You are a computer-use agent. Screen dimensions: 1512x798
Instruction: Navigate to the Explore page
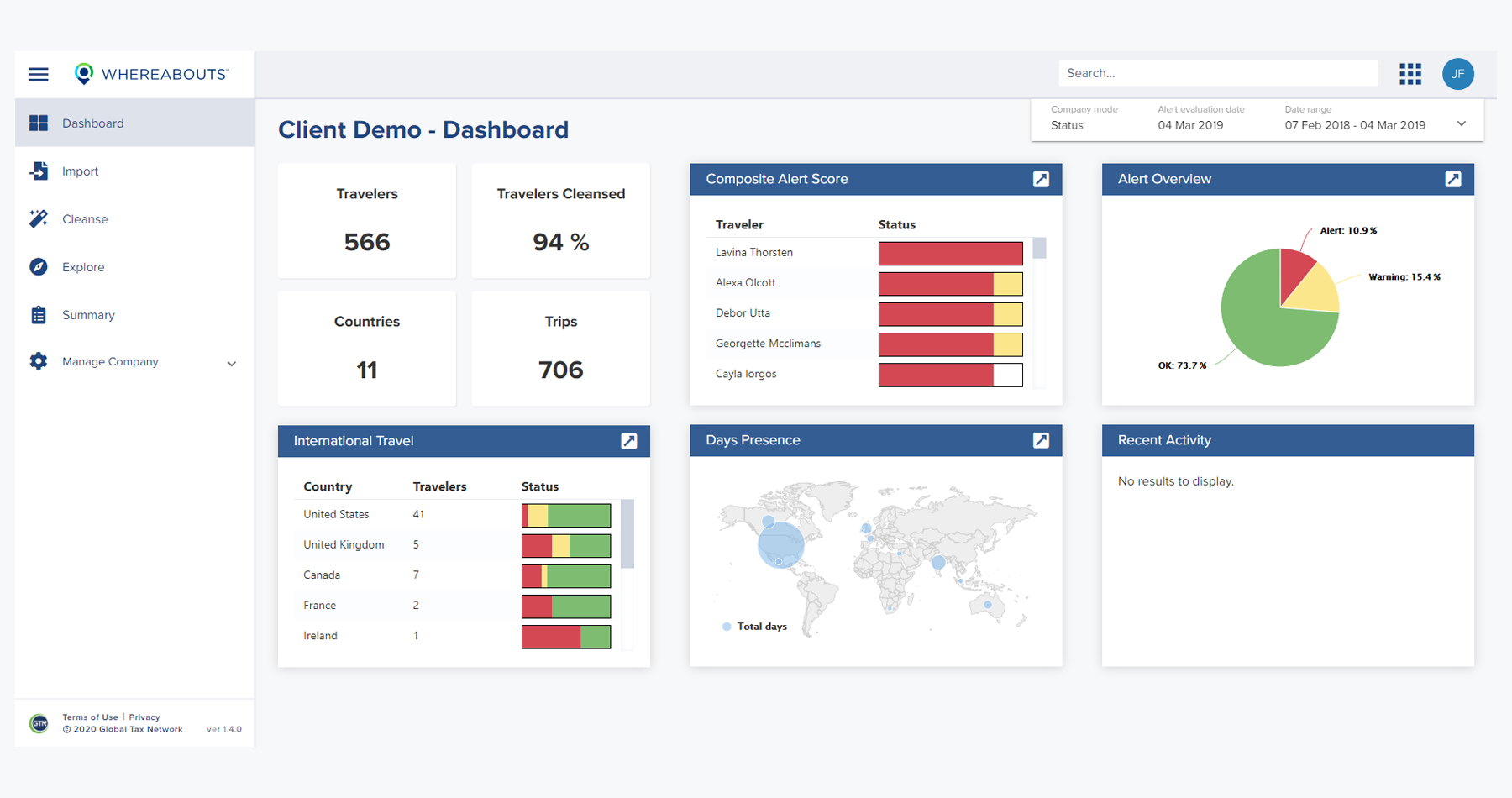[83, 267]
